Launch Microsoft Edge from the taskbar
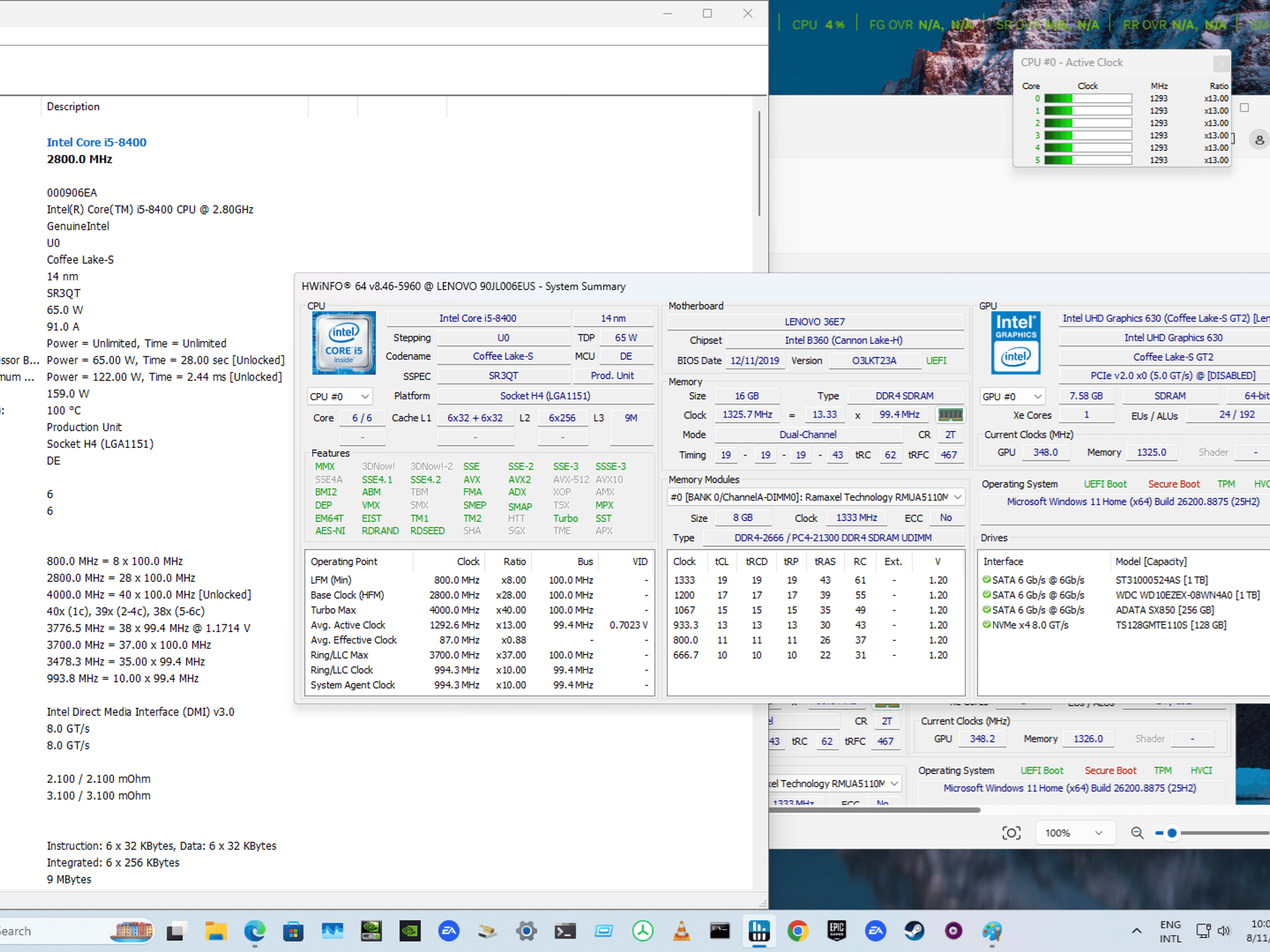 (255, 931)
